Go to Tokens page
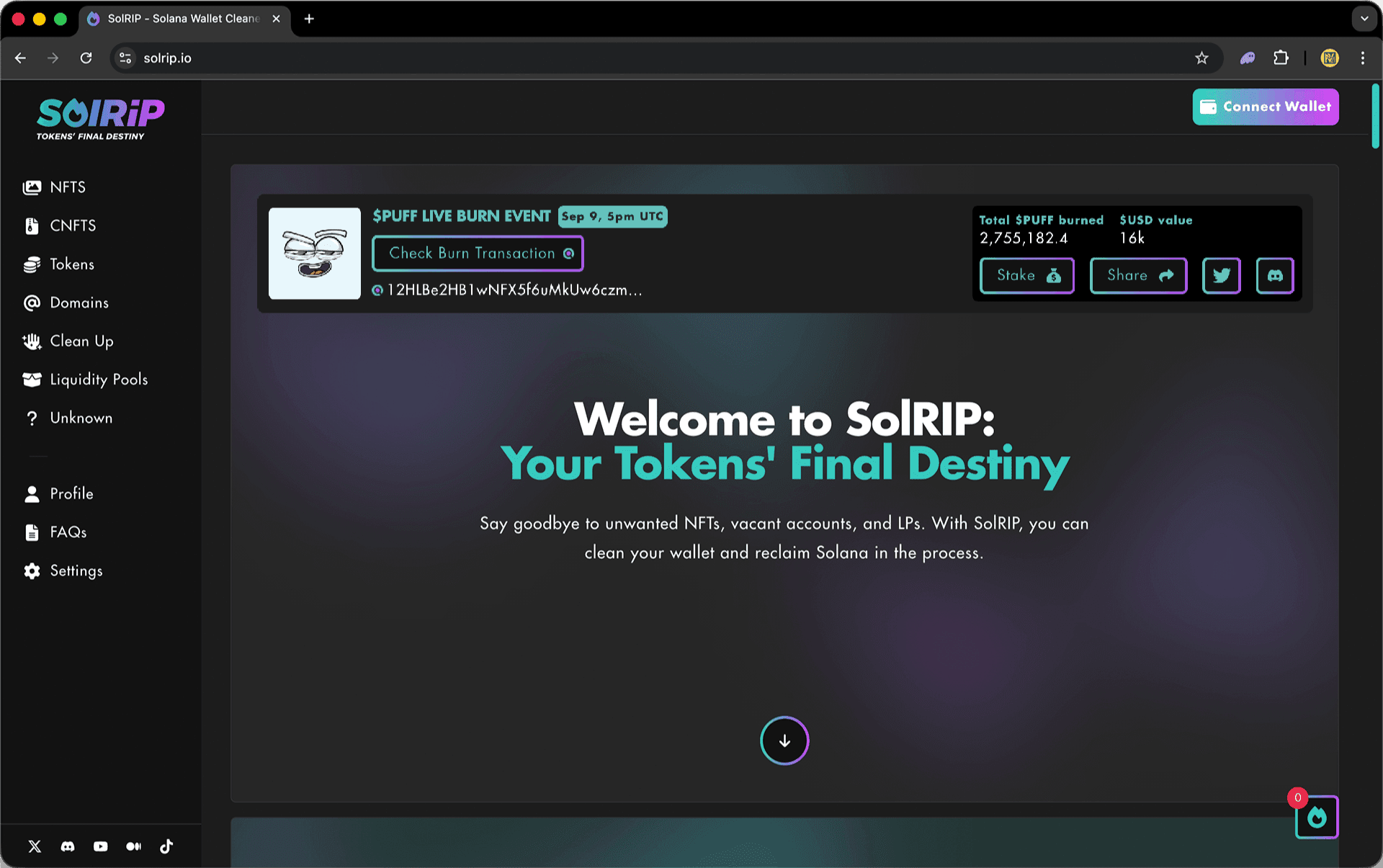Screen dimensions: 1383x868 point(72,264)
